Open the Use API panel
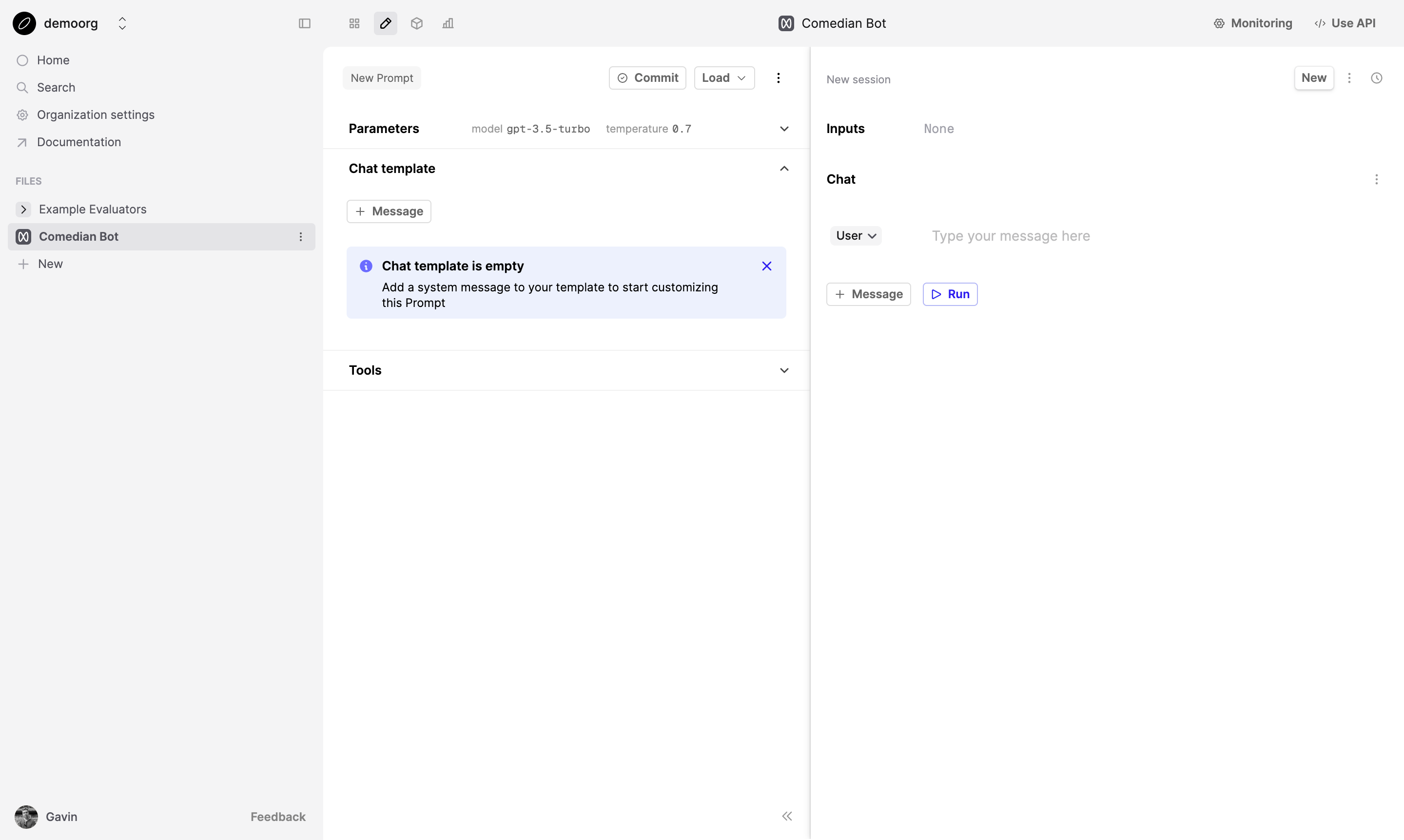Image resolution: width=1404 pixels, height=840 pixels. [1345, 23]
